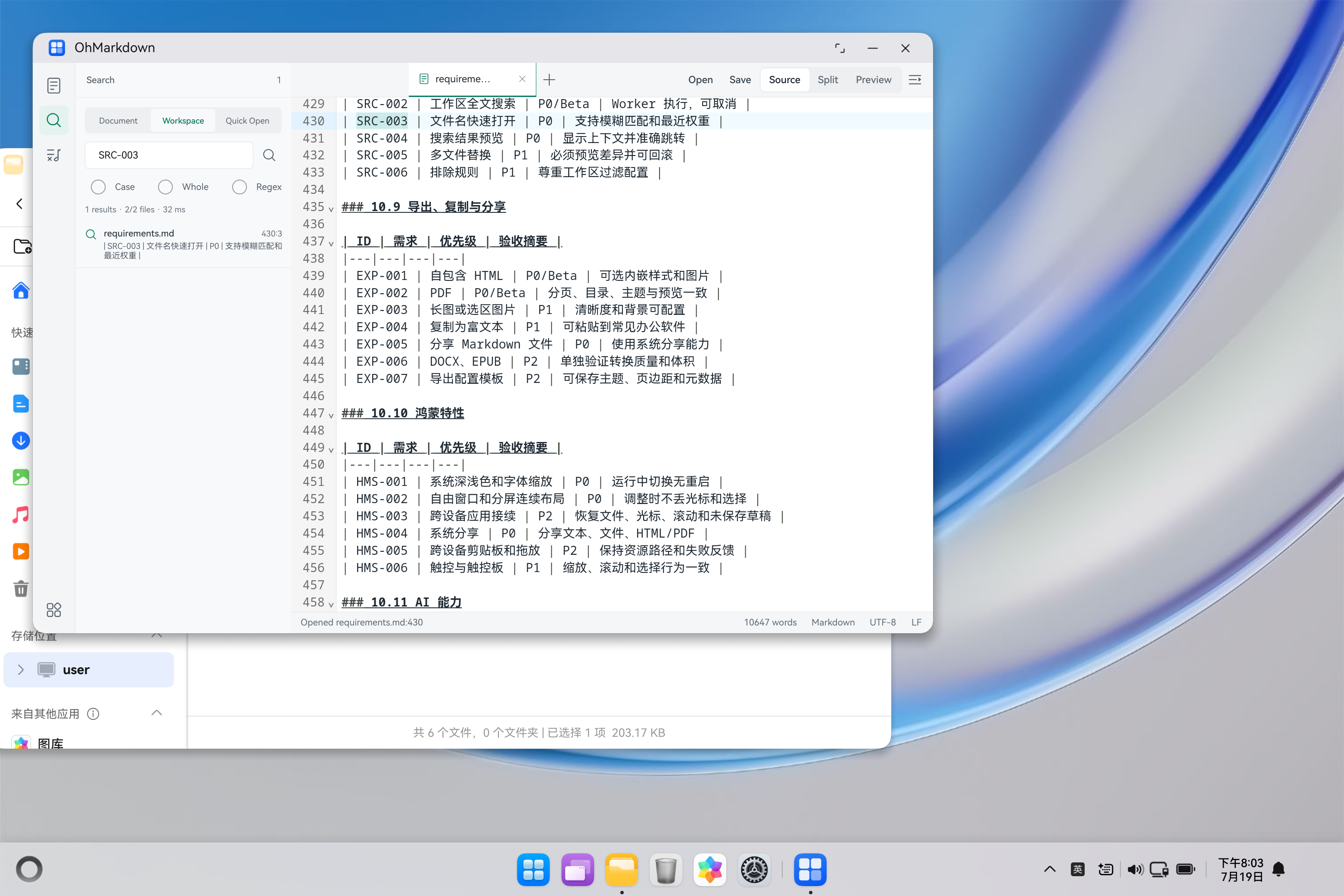The width and height of the screenshot is (1344, 896).
Task: Click the 10647 words status entry
Action: pyautogui.click(x=770, y=622)
